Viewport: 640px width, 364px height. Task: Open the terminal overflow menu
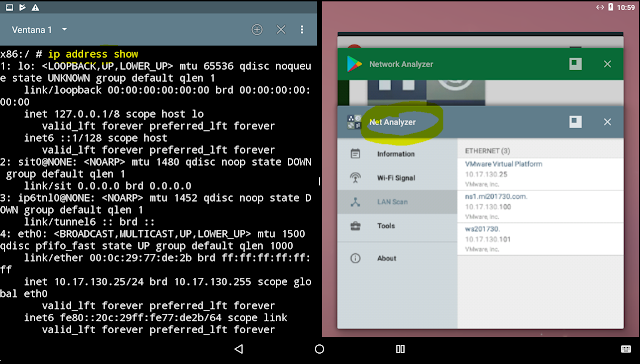point(302,29)
